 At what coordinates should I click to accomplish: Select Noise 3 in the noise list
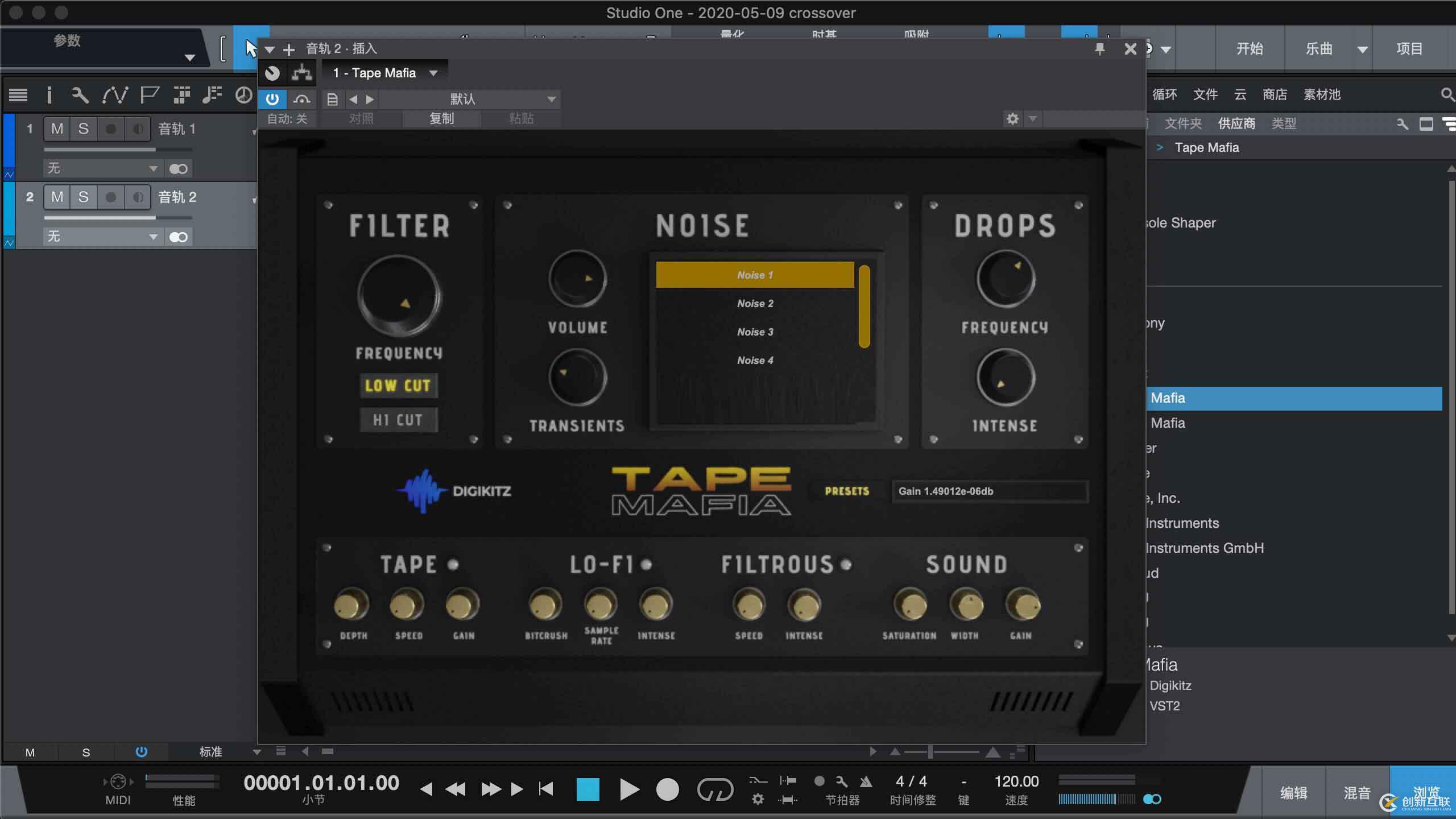point(755,332)
